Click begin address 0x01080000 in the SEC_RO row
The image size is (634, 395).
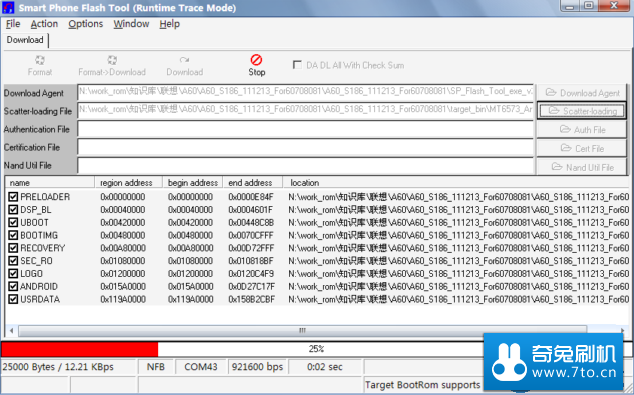click(190, 261)
